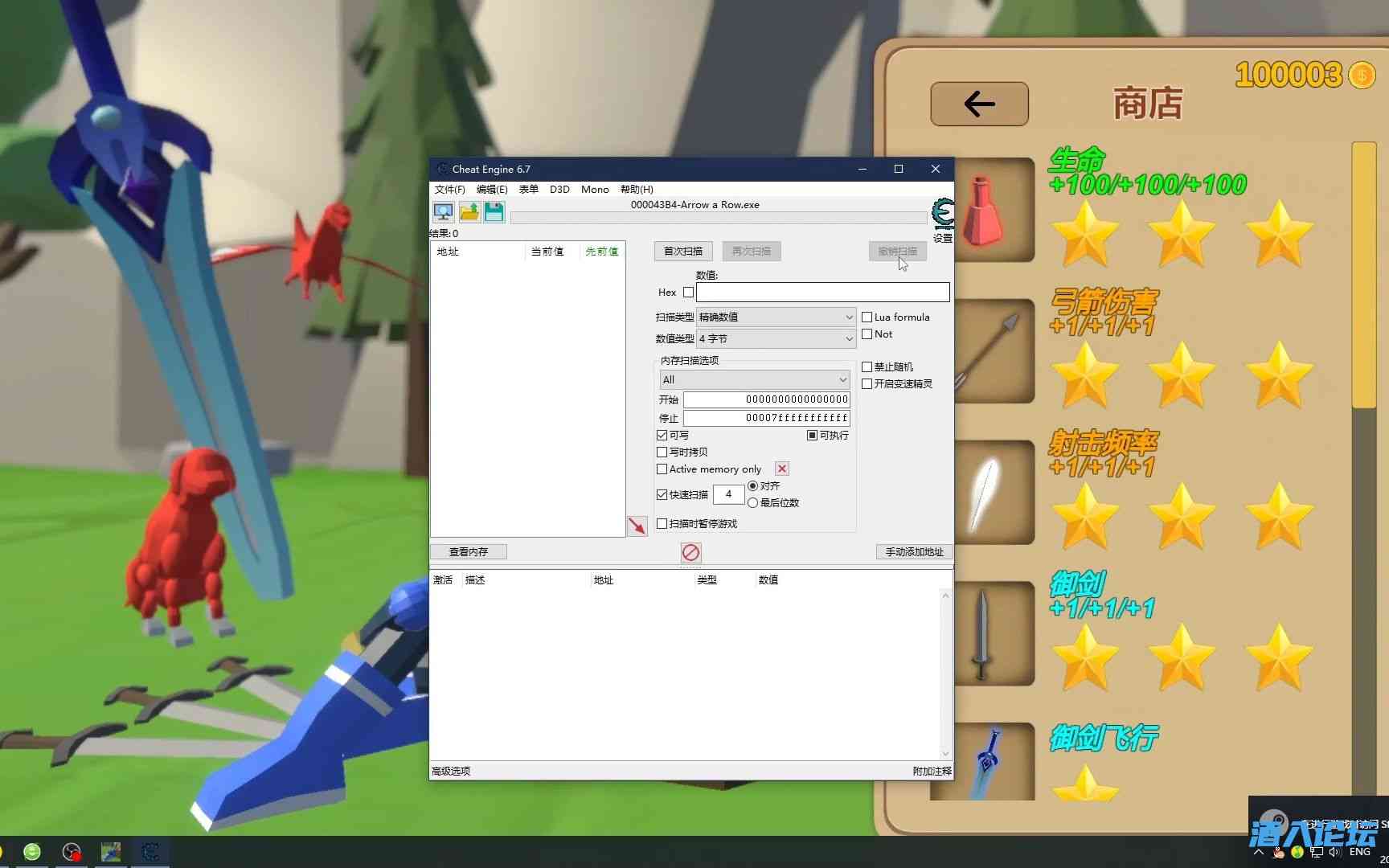Open the 文件(F) menu
The image size is (1389, 868).
pyautogui.click(x=449, y=190)
